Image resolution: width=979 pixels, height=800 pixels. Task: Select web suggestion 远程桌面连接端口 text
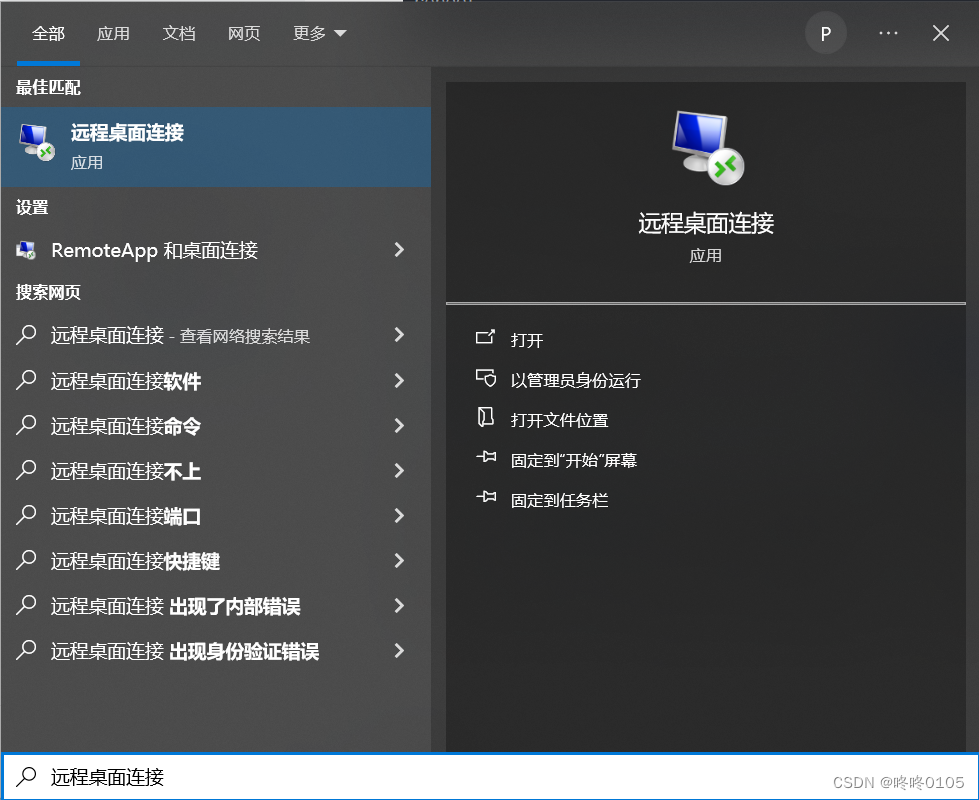pyautogui.click(x=125, y=516)
